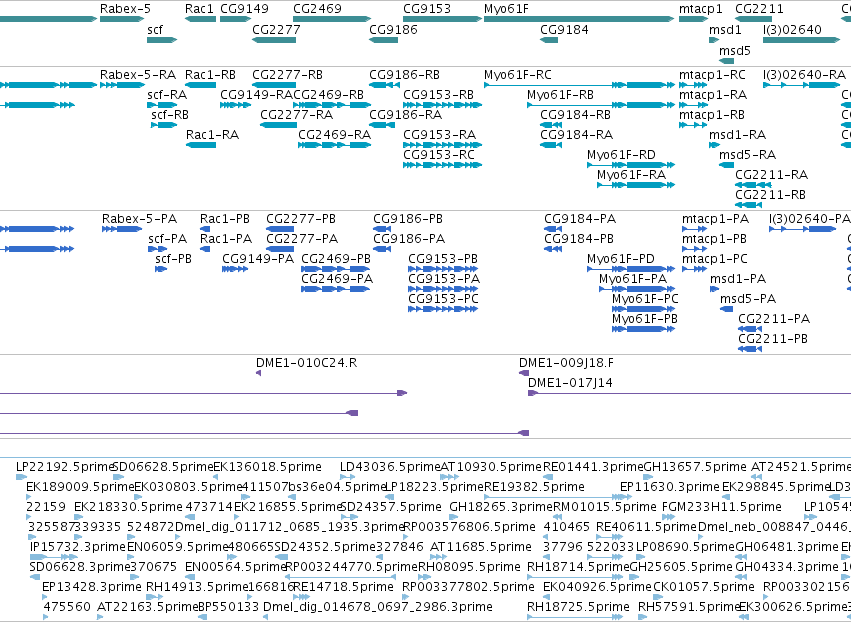The width and height of the screenshot is (851, 622).
Task: Select the Myo61F-PD protein label
Action: [x=621, y=259]
